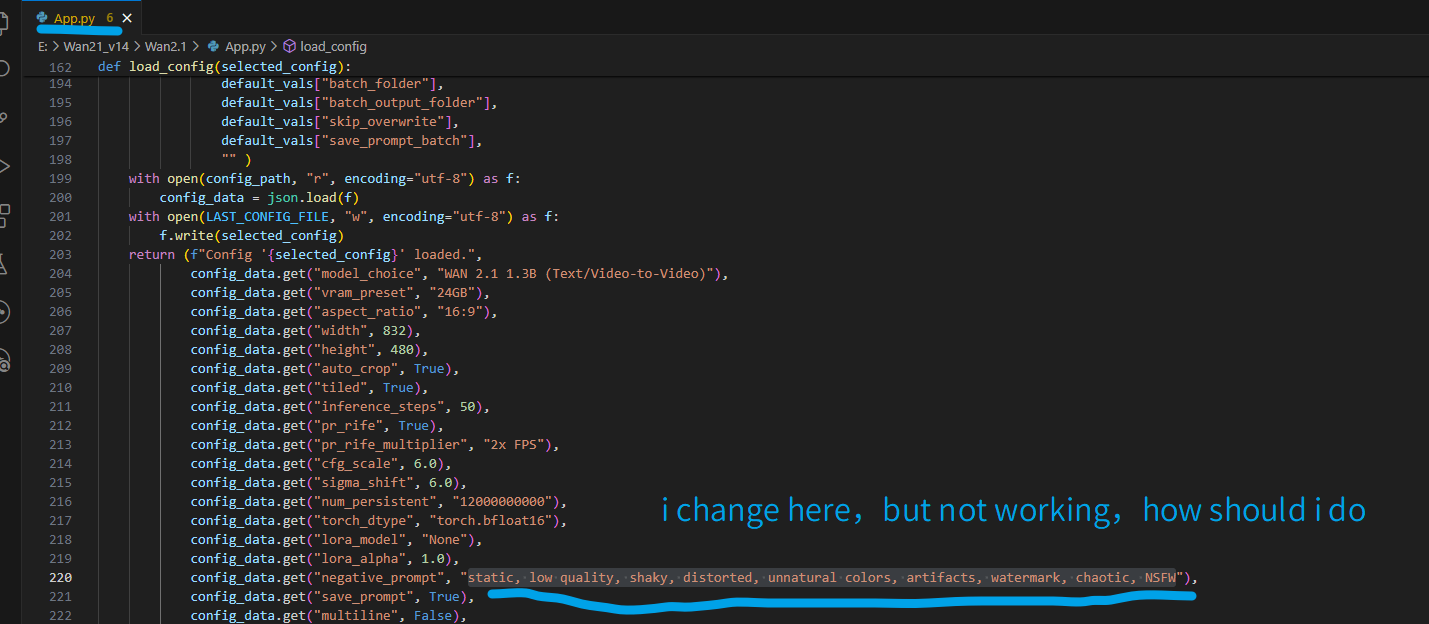This screenshot has height=624, width=1429.
Task: Open the E: breadcrumb segment
Action: 42,46
